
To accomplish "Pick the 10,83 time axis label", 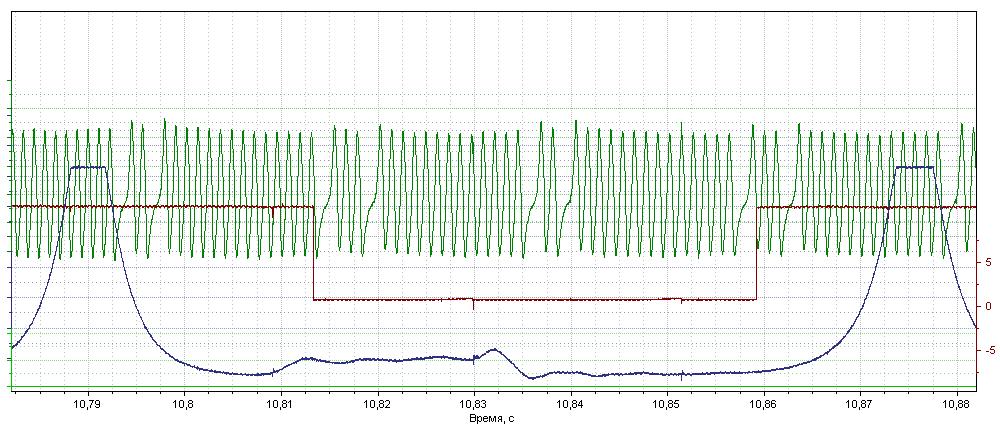I will (x=474, y=404).
